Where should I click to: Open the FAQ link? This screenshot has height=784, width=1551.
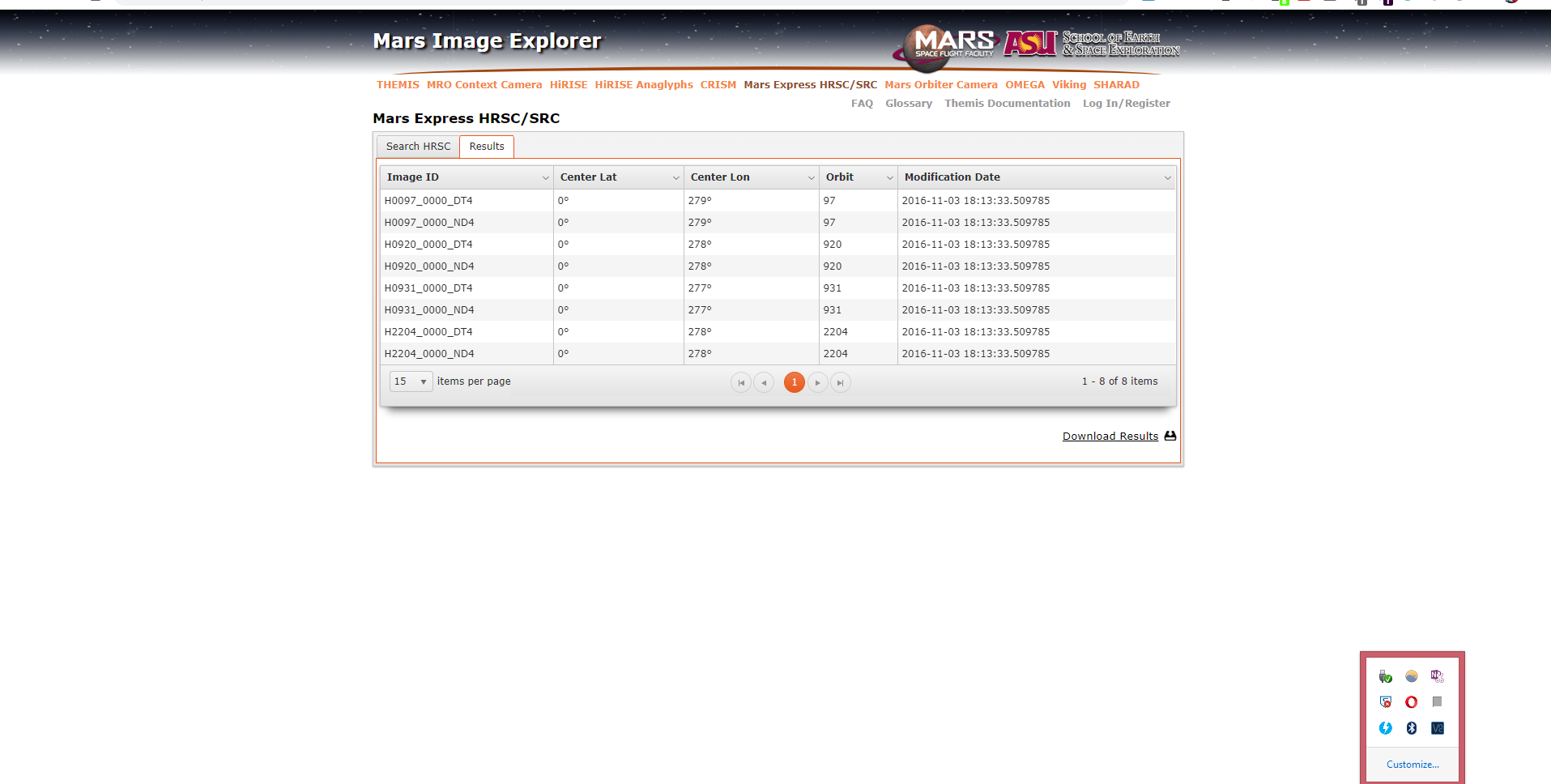pyautogui.click(x=862, y=104)
